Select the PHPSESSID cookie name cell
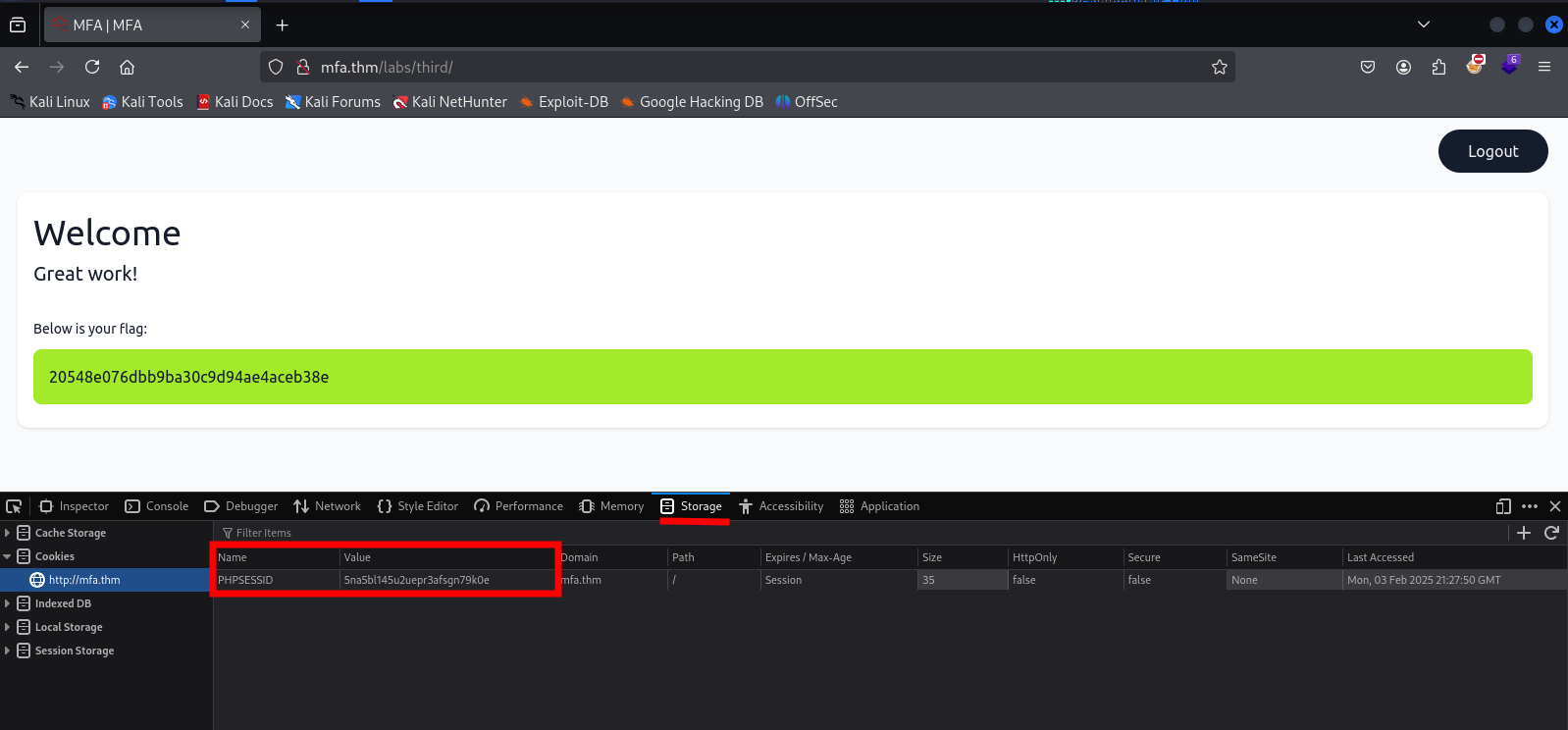 (277, 580)
